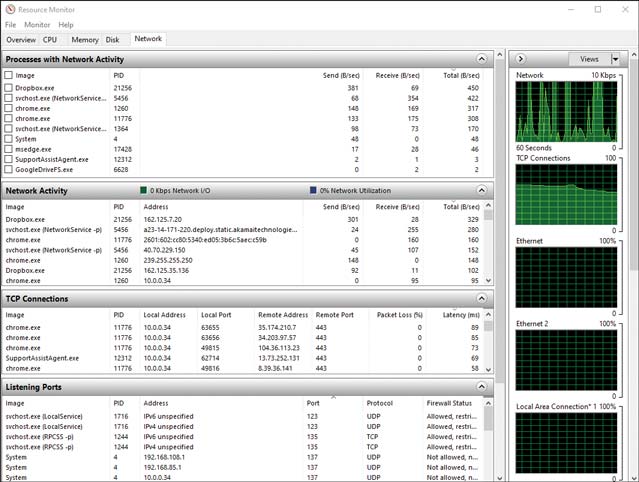Collapse the TCP Connections section chevron
Screen dimensions: 639x482
click(x=481, y=299)
